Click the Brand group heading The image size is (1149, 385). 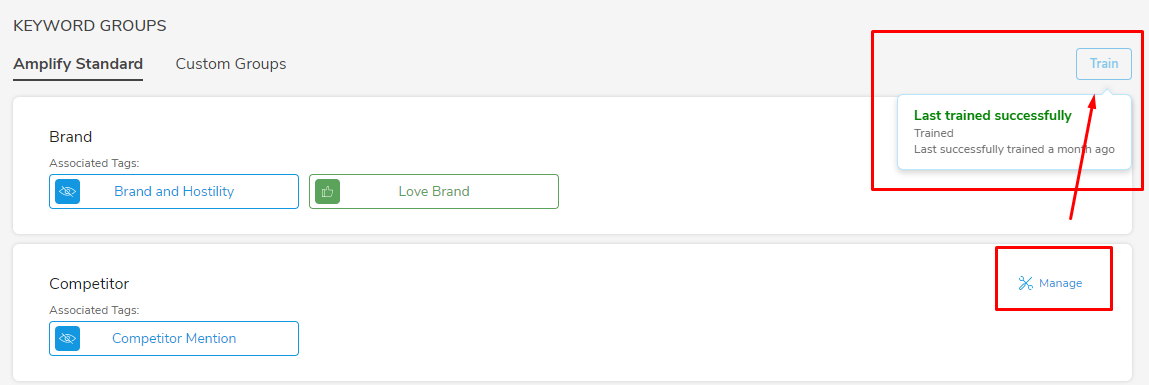[70, 136]
